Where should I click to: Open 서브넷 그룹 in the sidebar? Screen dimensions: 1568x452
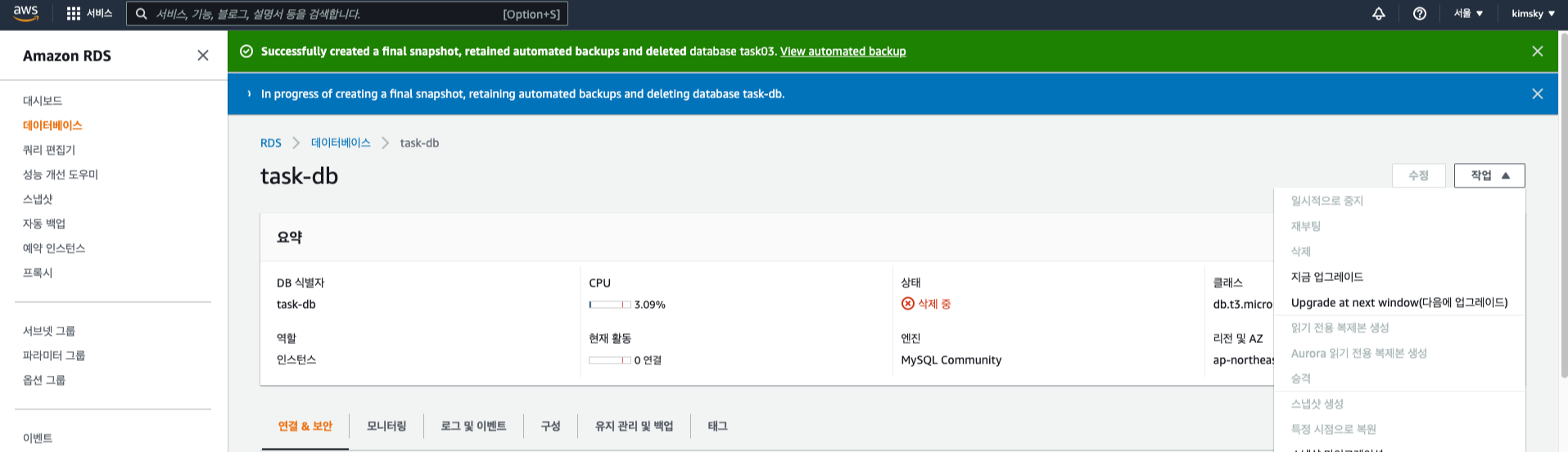point(49,331)
